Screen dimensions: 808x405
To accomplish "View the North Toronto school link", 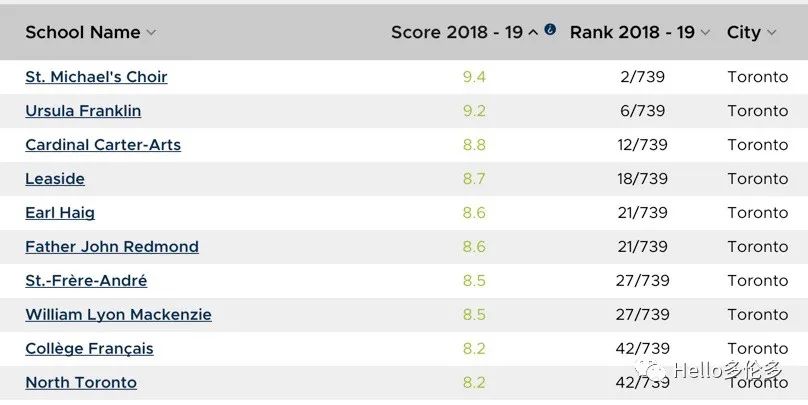I will 81,383.
